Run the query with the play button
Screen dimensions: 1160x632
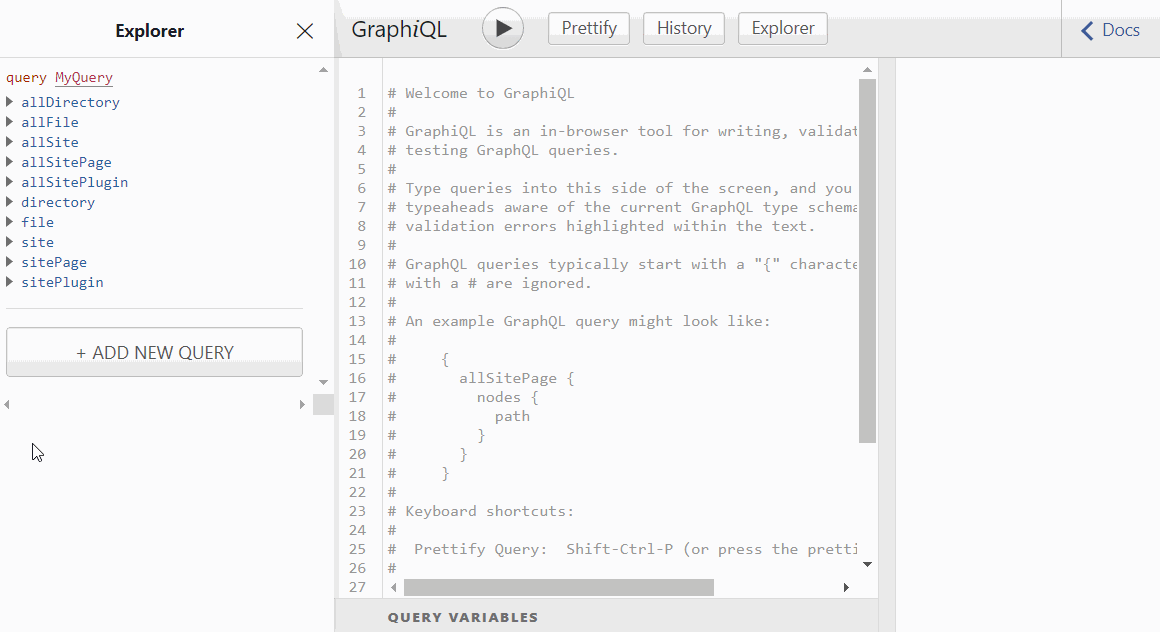[x=503, y=28]
